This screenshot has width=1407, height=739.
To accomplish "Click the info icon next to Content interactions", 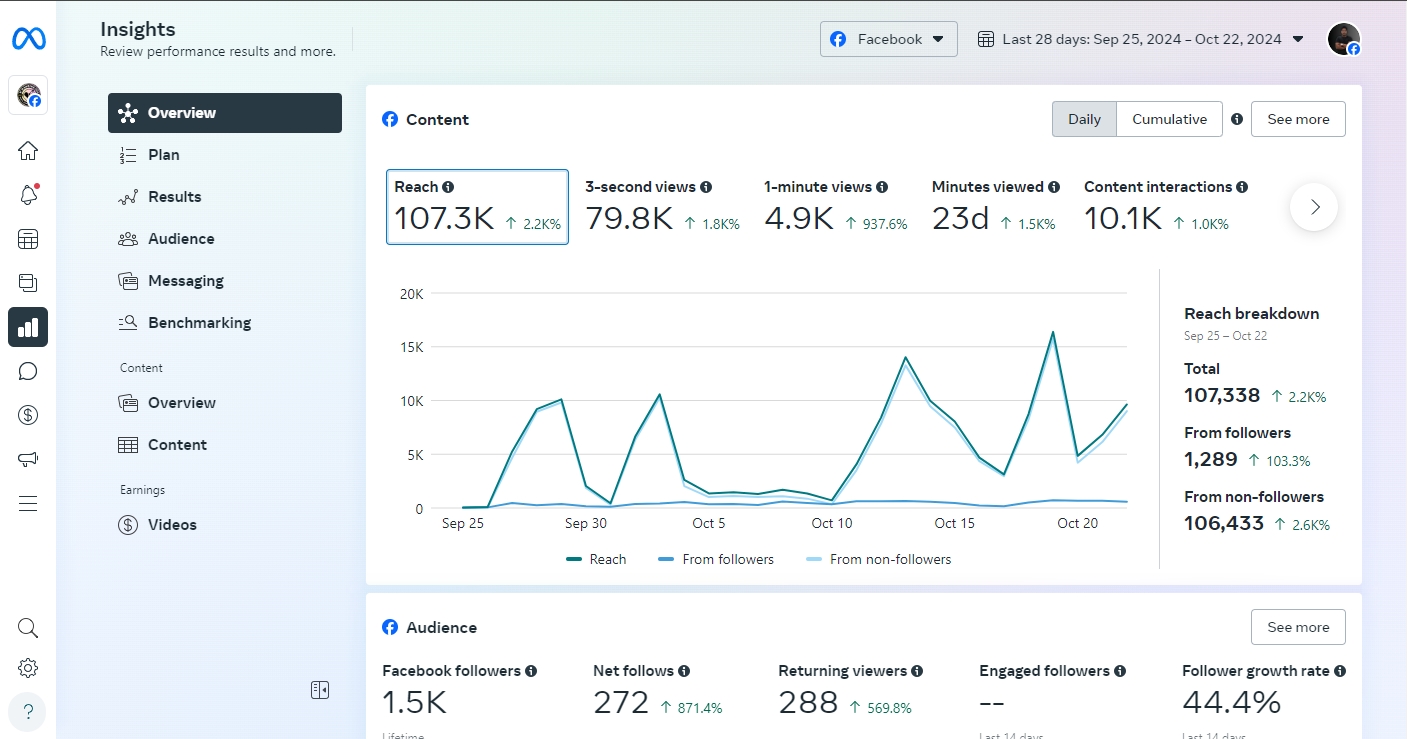I will [1242, 187].
